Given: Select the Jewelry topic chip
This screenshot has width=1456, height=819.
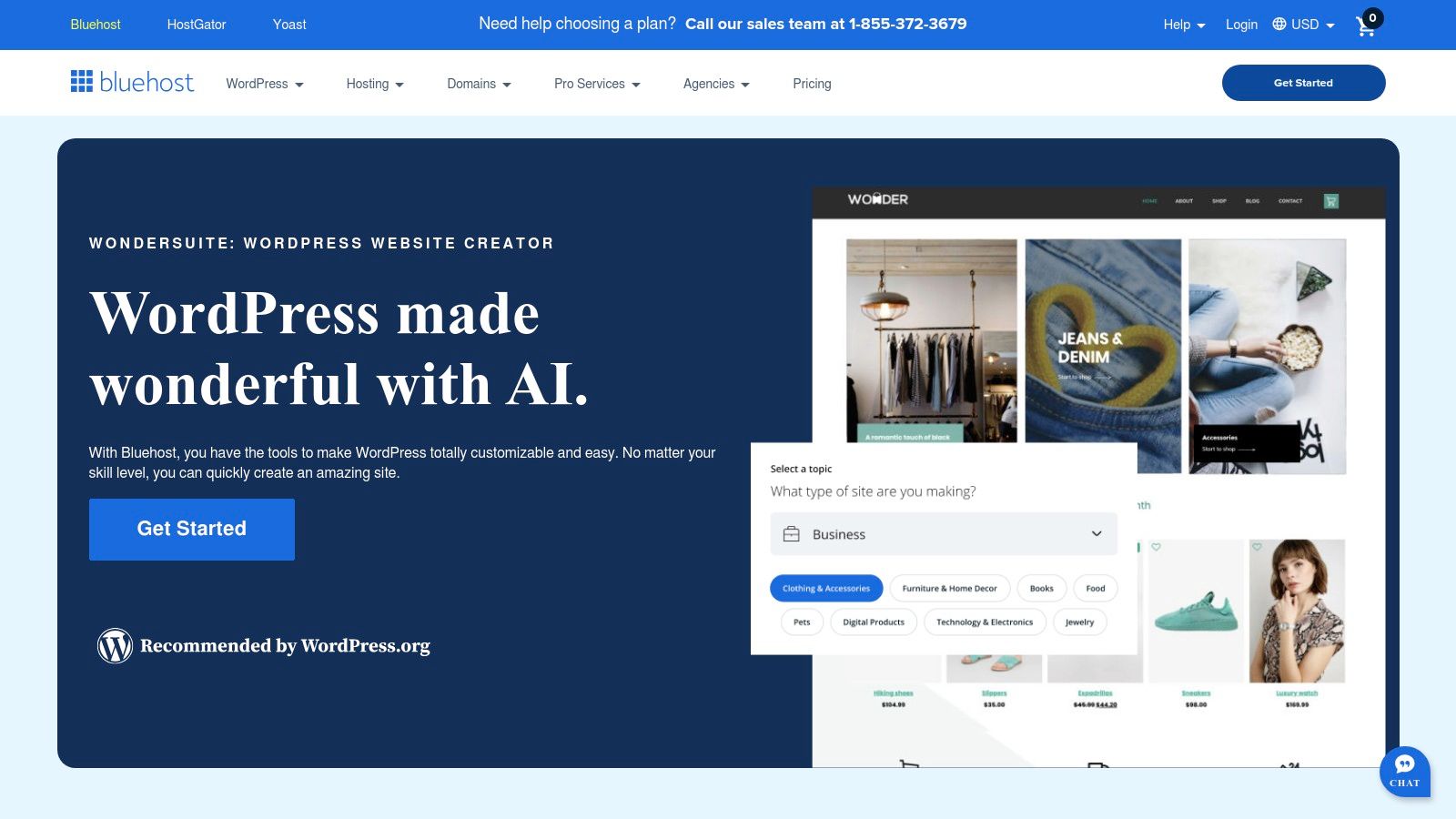Looking at the screenshot, I should pos(1079,622).
